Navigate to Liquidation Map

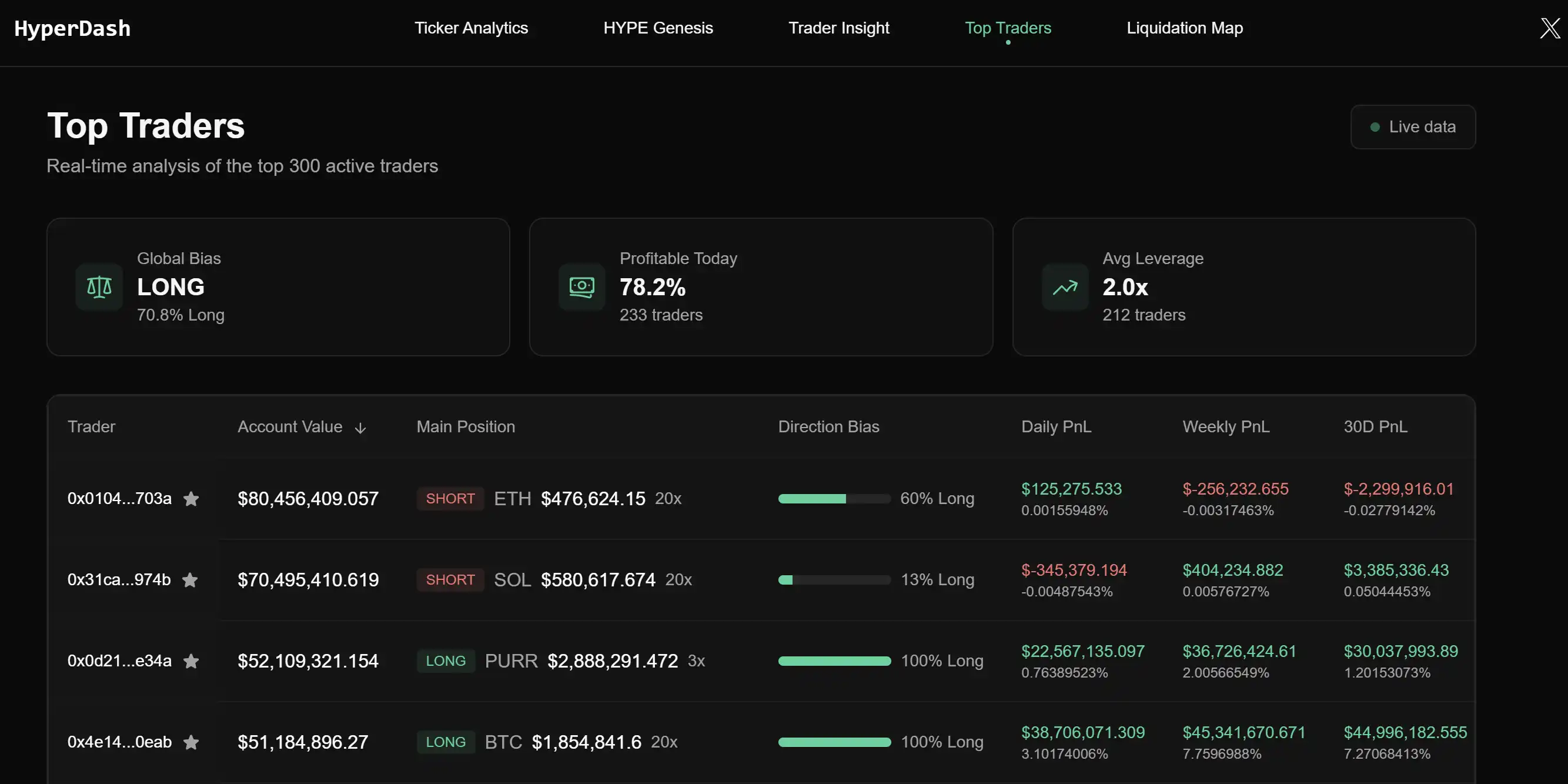pyautogui.click(x=1185, y=27)
